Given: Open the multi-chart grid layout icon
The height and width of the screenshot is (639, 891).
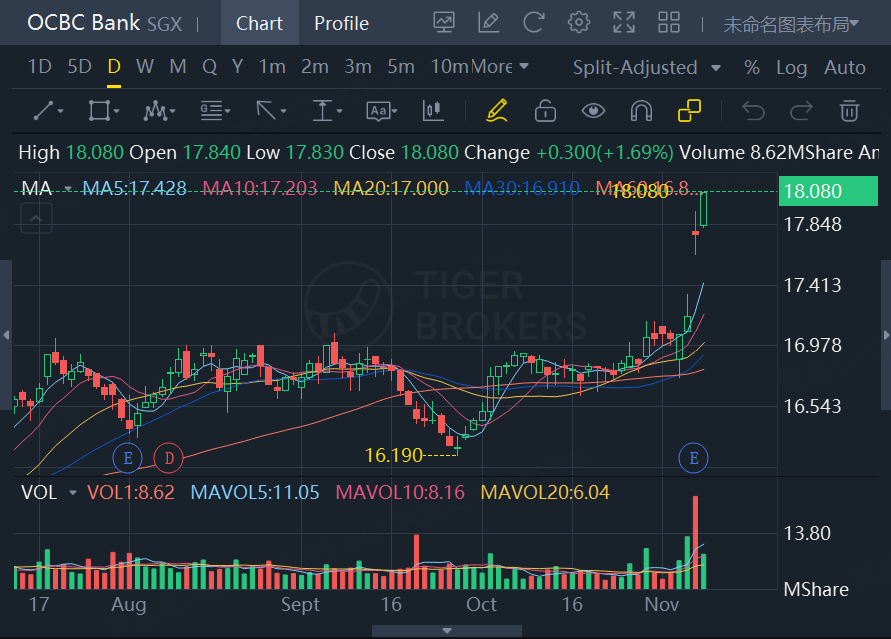Looking at the screenshot, I should [x=669, y=23].
